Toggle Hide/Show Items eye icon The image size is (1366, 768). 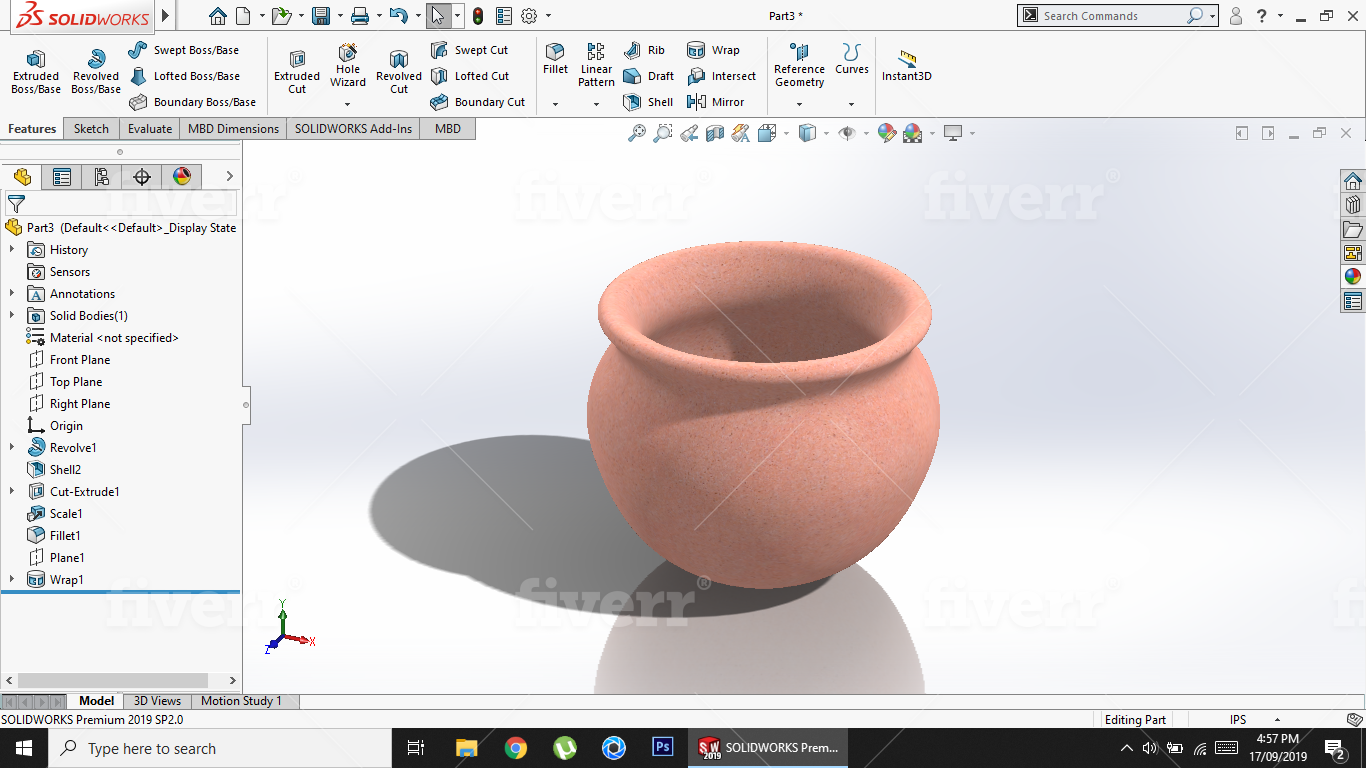click(x=847, y=133)
